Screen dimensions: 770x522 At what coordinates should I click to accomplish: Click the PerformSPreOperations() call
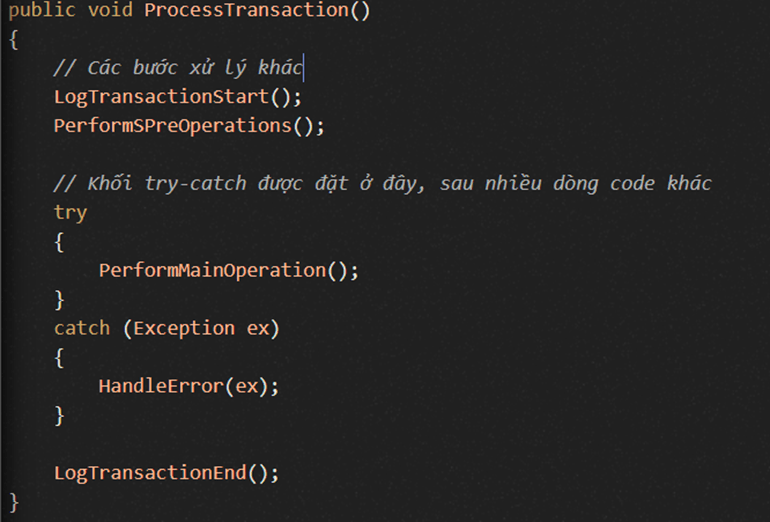pos(189,126)
